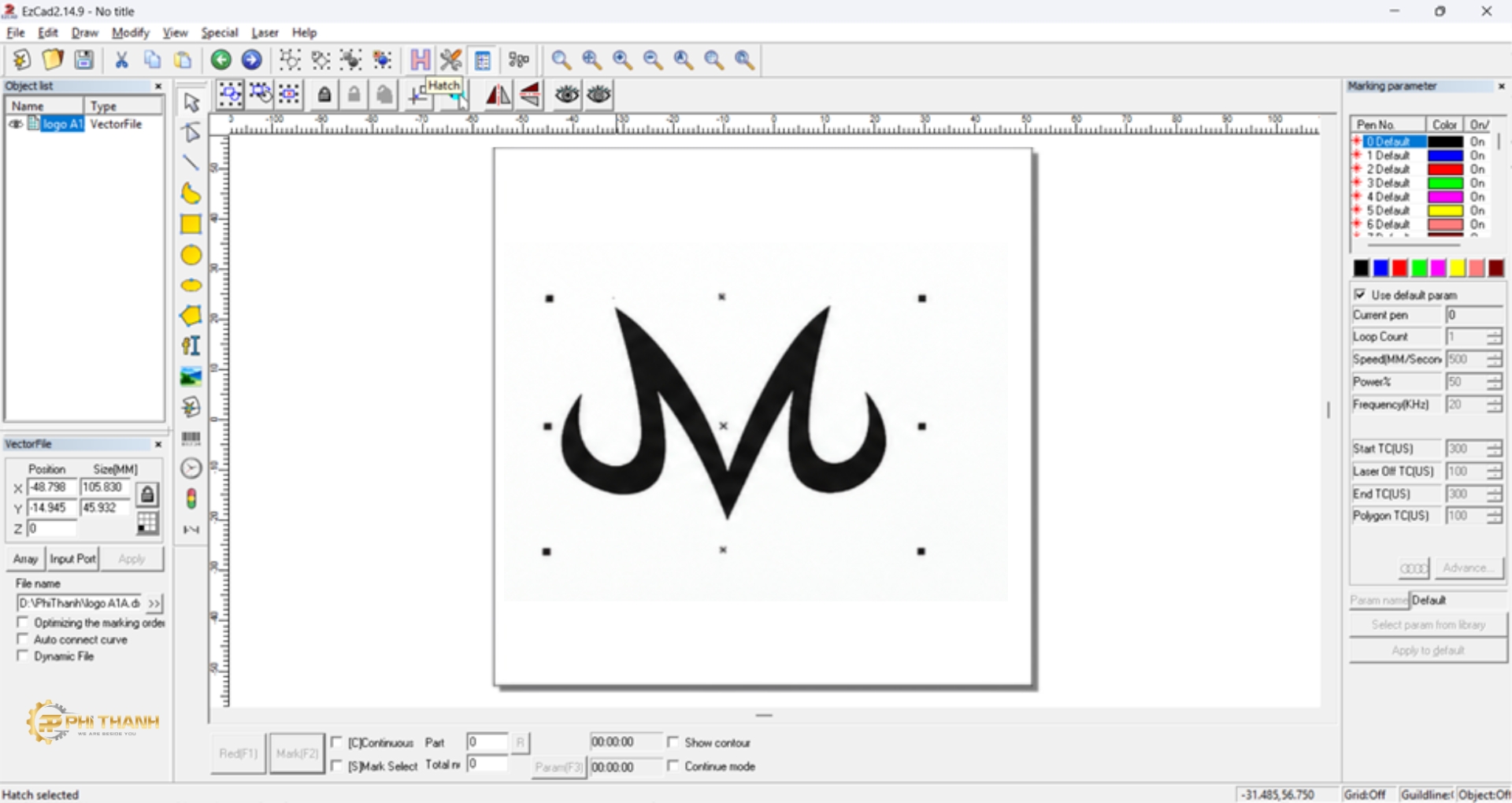Click the Input Port button

pyautogui.click(x=72, y=559)
